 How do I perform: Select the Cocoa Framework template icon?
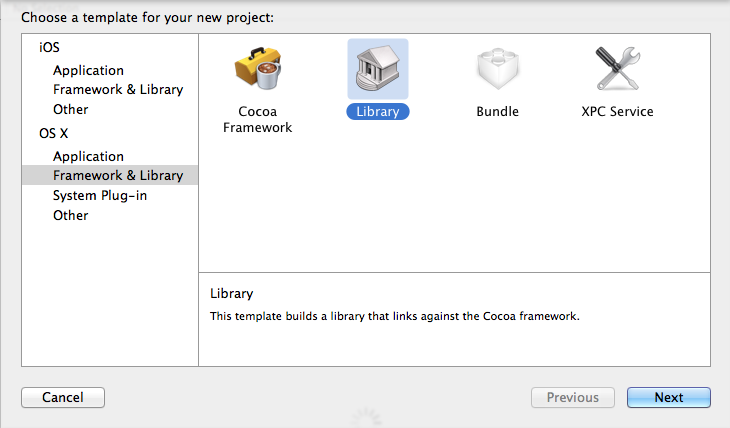[x=257, y=68]
